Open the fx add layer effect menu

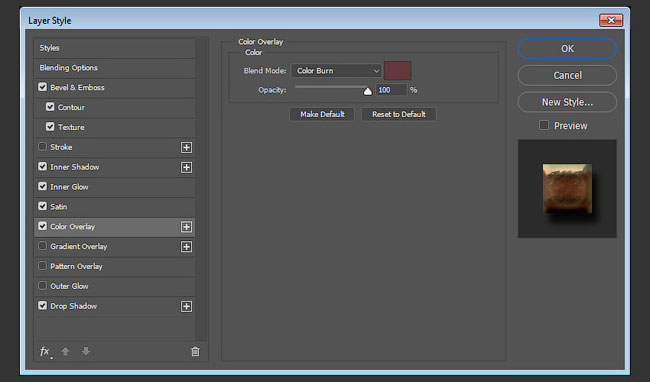(46, 352)
